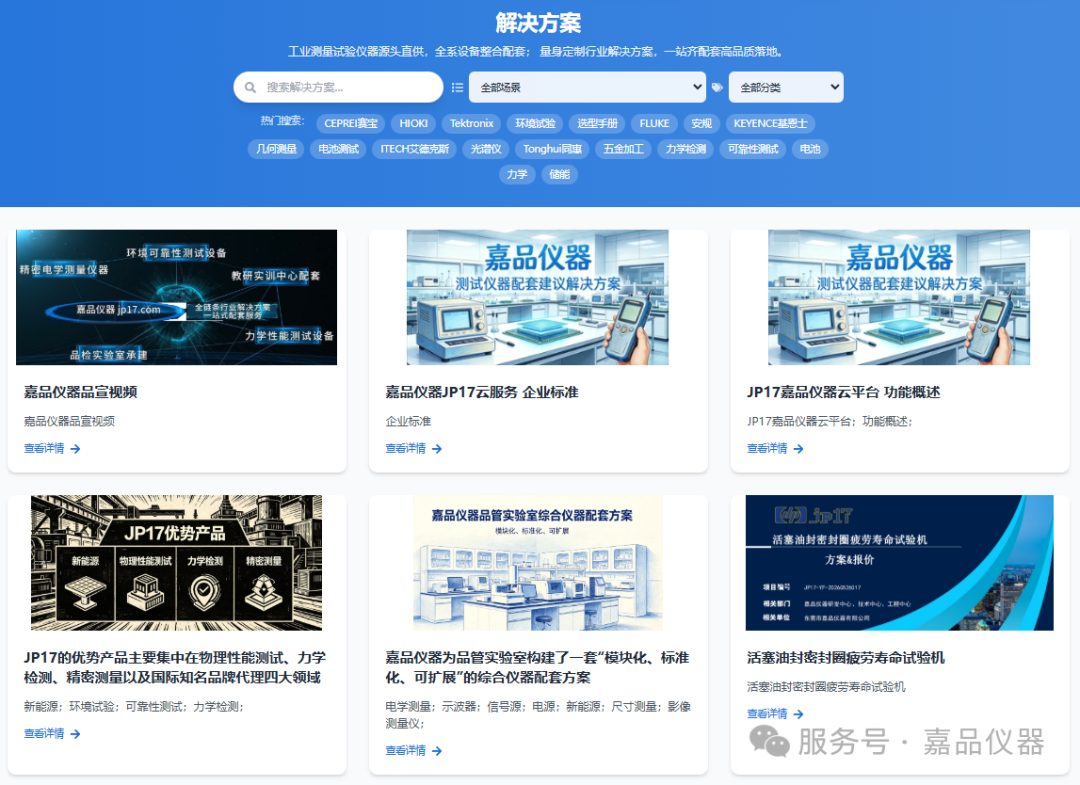
Task: Click arrow icon of 企业标准 card
Action: pyautogui.click(x=437, y=449)
